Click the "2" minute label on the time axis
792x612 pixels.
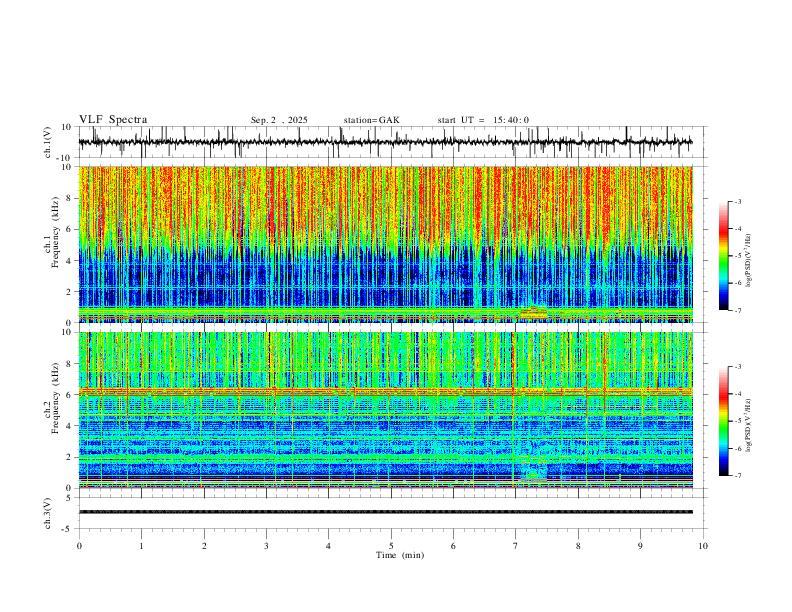pyautogui.click(x=204, y=546)
